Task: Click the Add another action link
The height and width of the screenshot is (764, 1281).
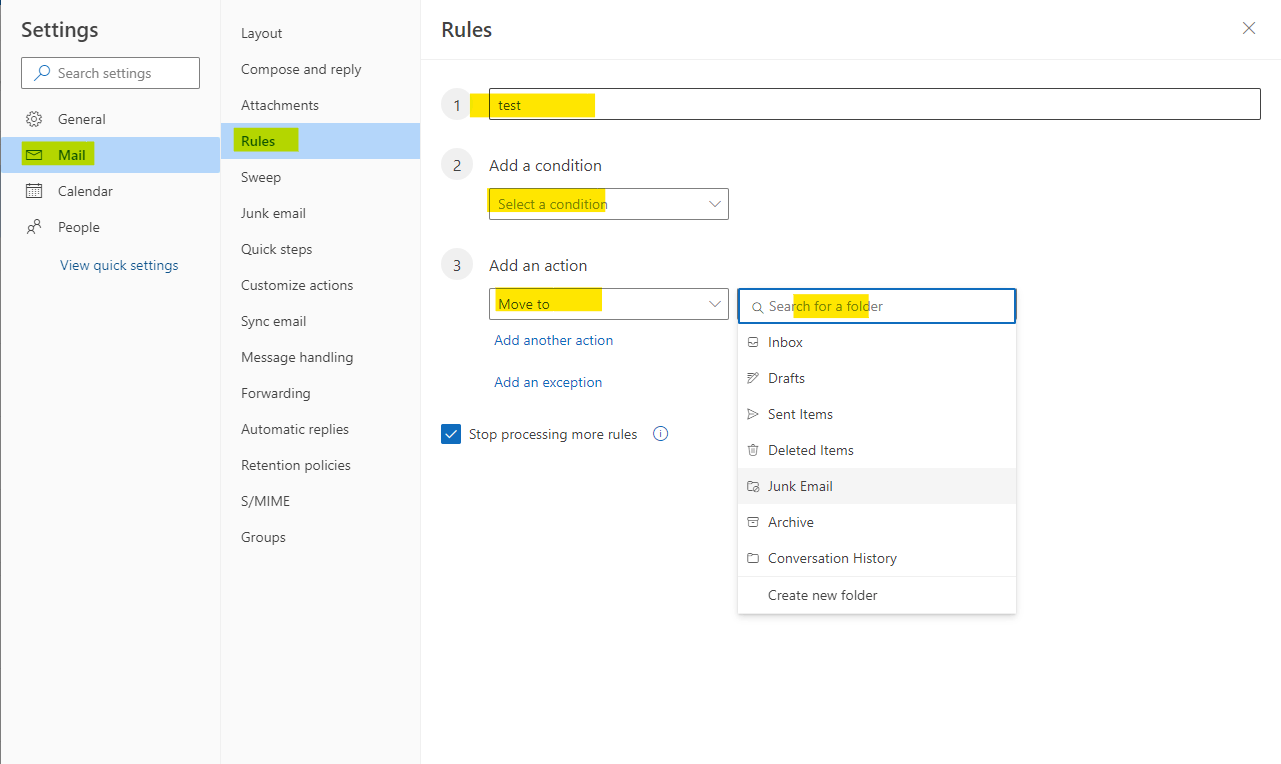Action: 553,340
